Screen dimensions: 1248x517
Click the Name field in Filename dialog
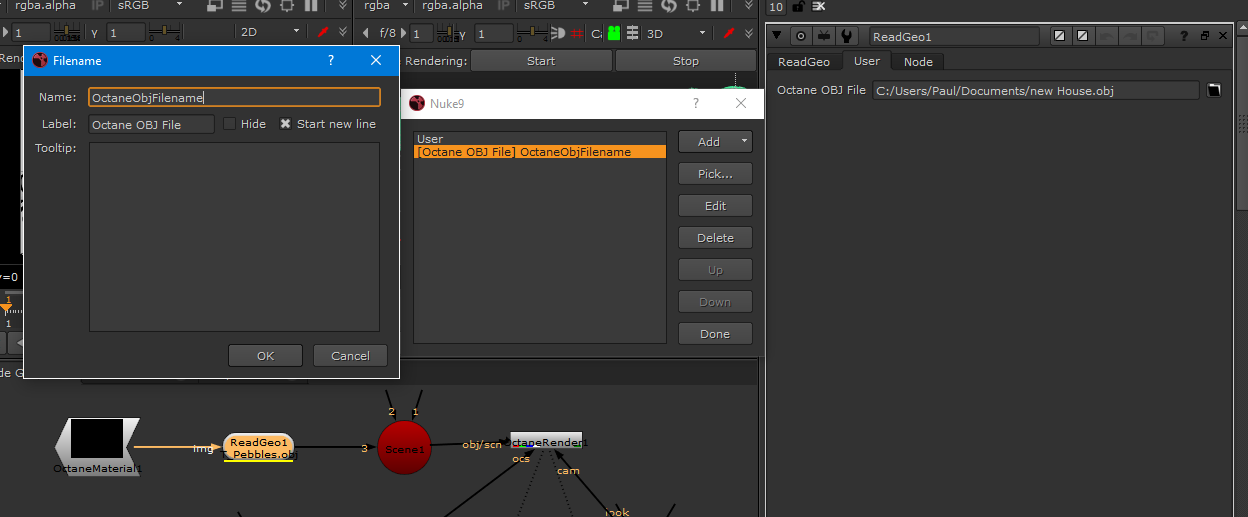pyautogui.click(x=235, y=97)
